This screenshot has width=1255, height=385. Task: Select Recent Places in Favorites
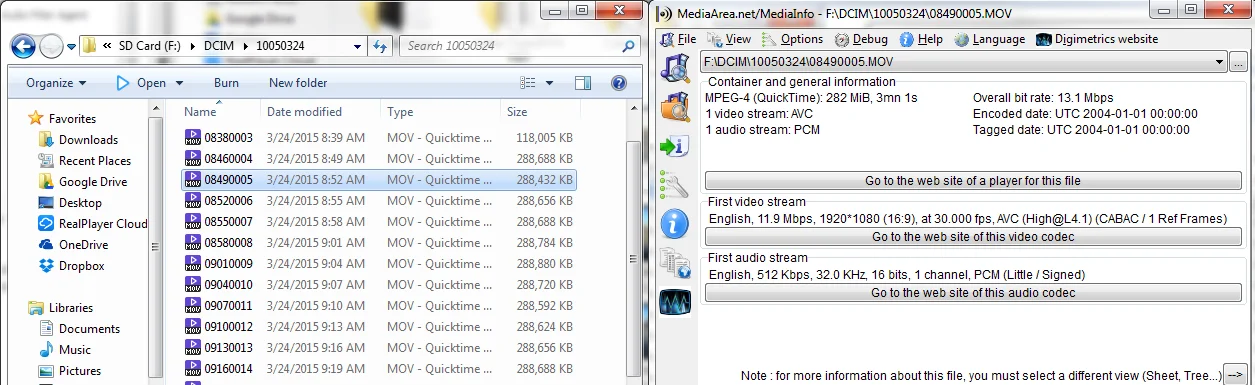[x=95, y=161]
